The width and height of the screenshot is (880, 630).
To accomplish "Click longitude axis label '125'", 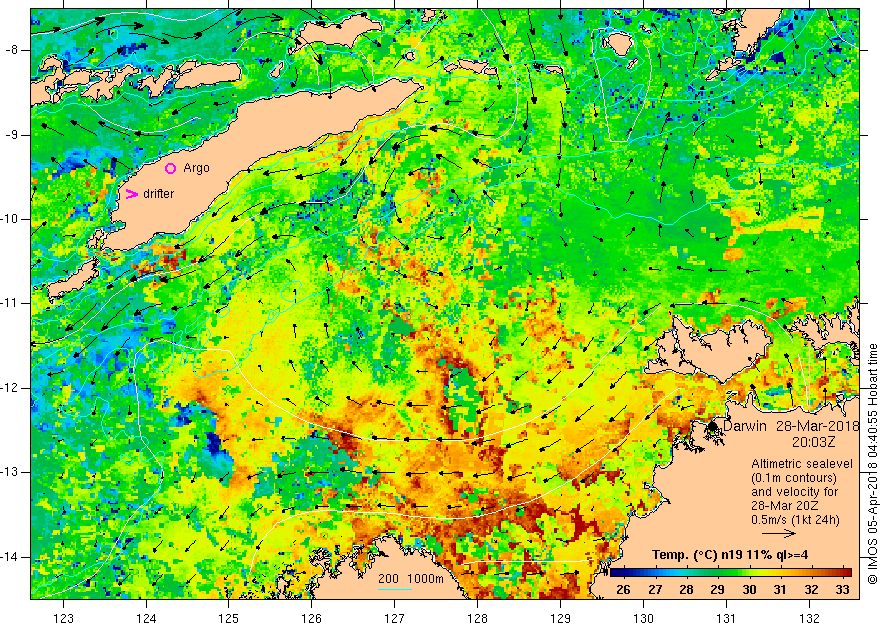I will pos(229,618).
